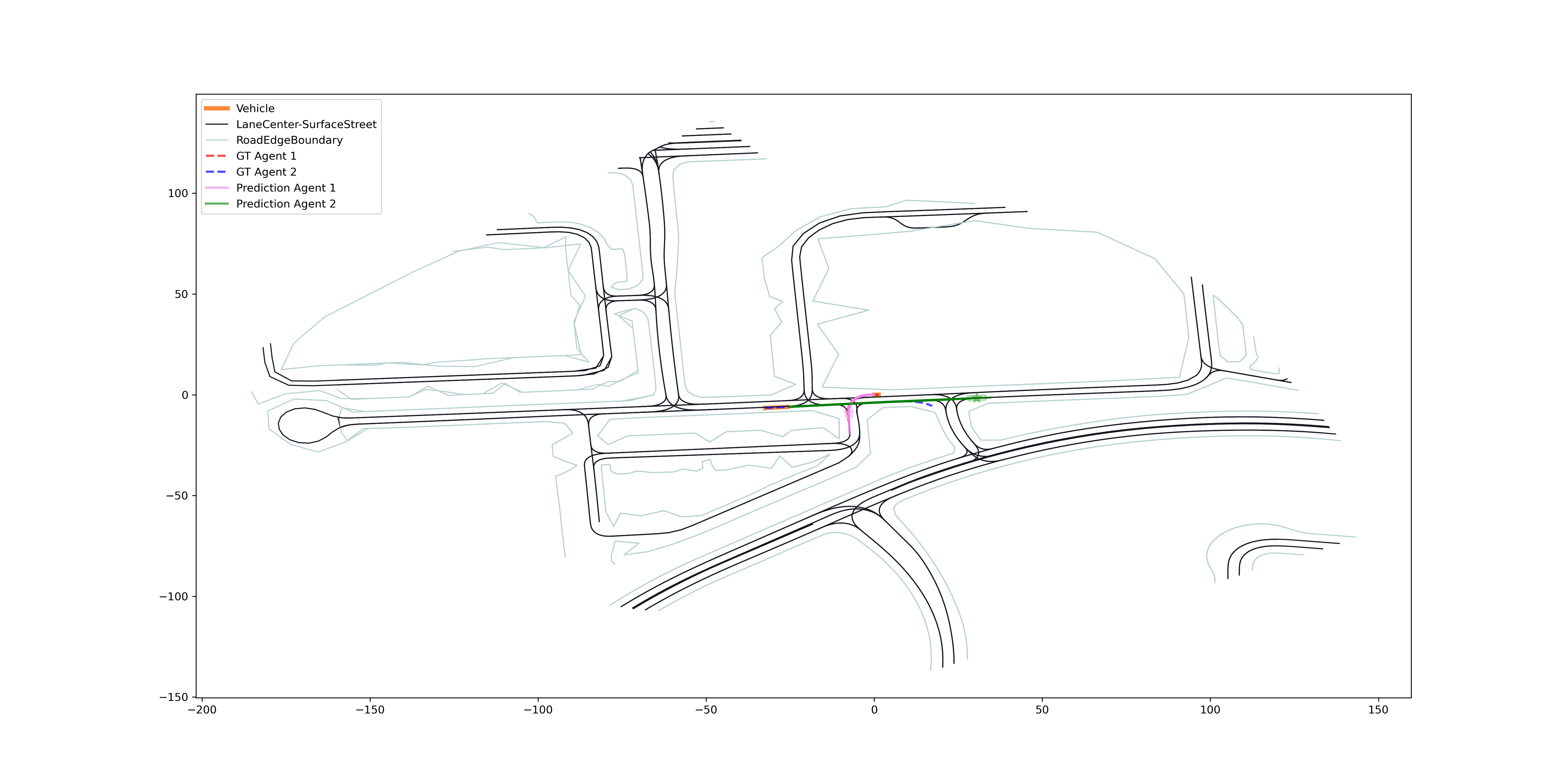
Task: Click the blue dashed GT Agent 2 swatch
Action: pos(217,172)
